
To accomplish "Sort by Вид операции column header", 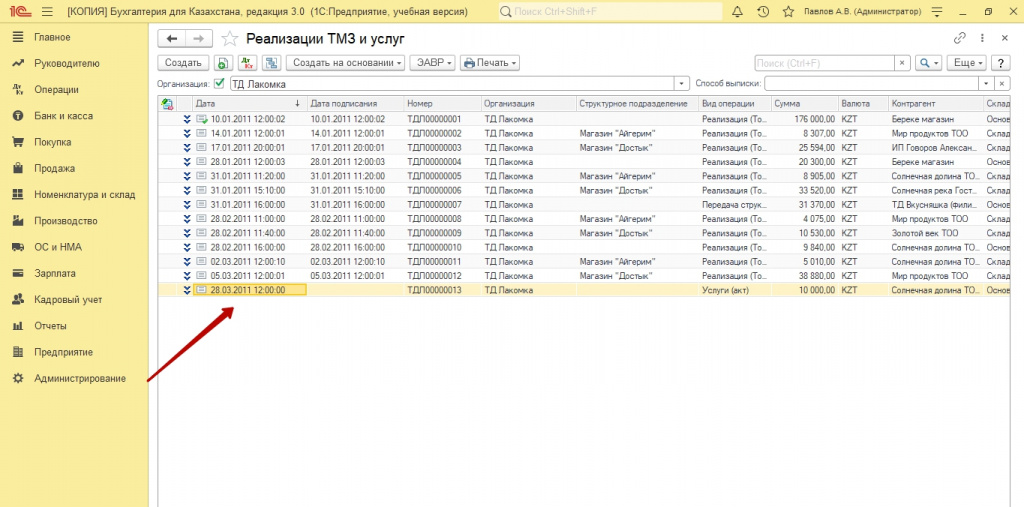I will (735, 103).
